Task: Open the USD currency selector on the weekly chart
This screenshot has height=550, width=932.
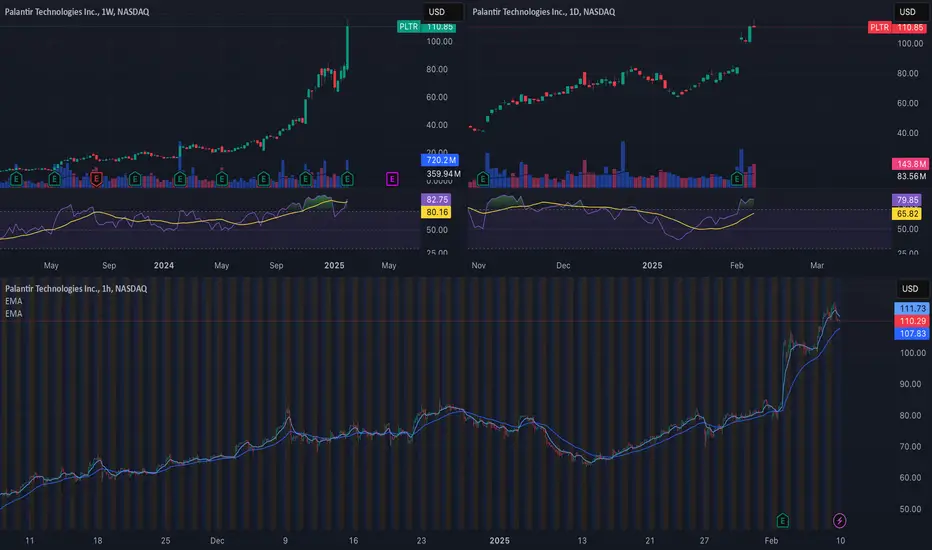Action: (x=442, y=12)
